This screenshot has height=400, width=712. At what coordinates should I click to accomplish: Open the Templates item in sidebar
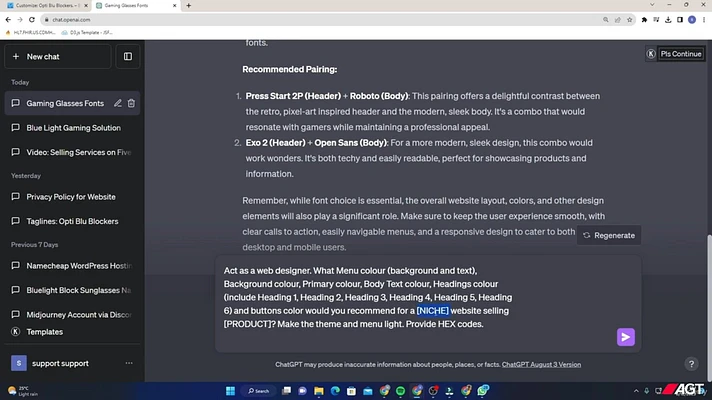[44, 332]
